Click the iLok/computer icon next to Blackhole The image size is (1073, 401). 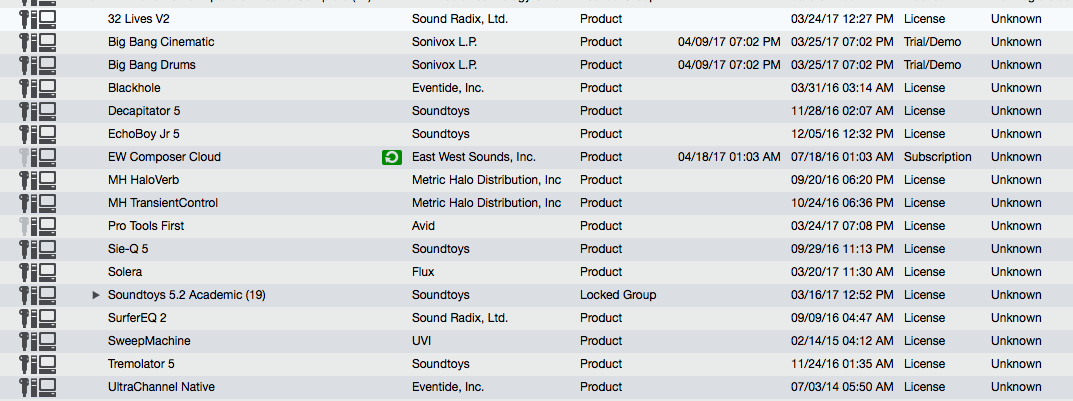click(38, 88)
